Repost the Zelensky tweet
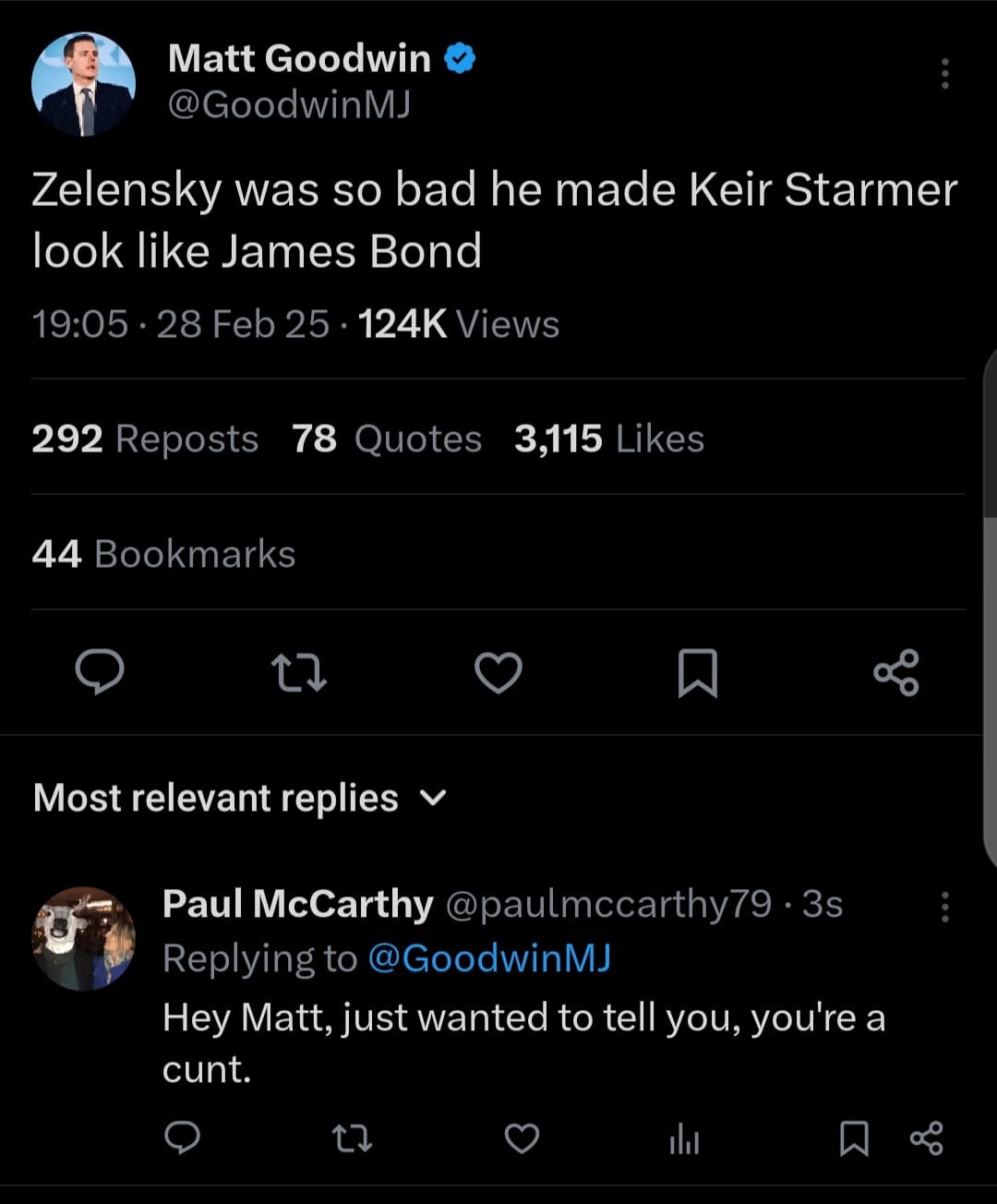This screenshot has width=997, height=1204. point(299,672)
